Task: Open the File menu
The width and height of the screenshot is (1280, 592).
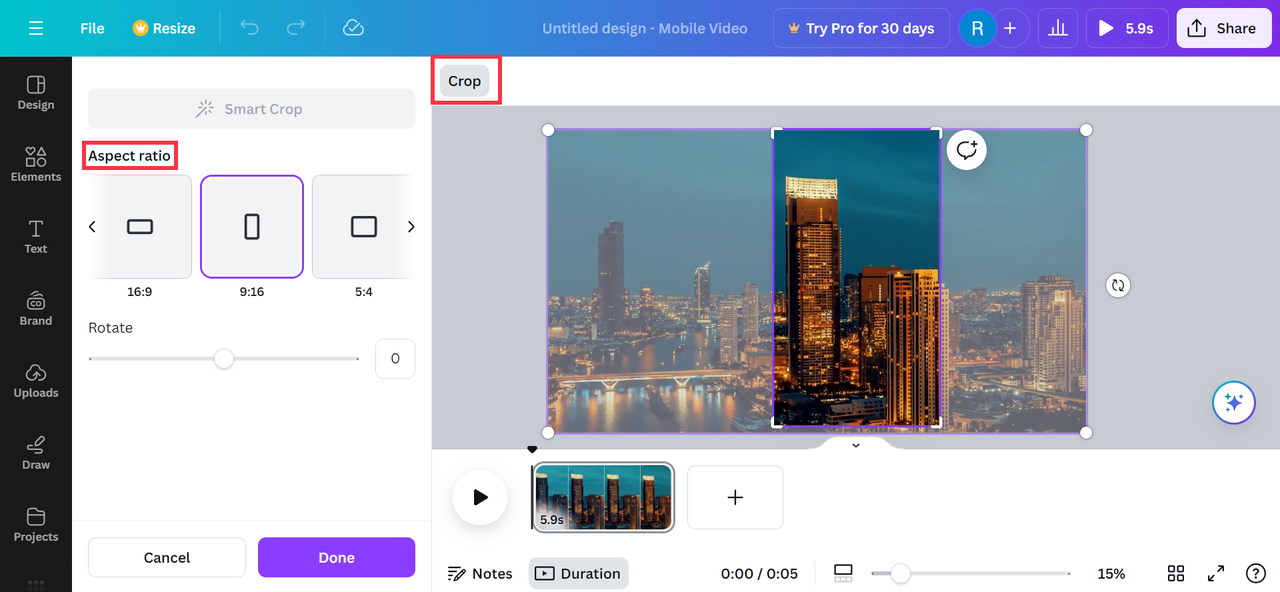Action: point(92,28)
